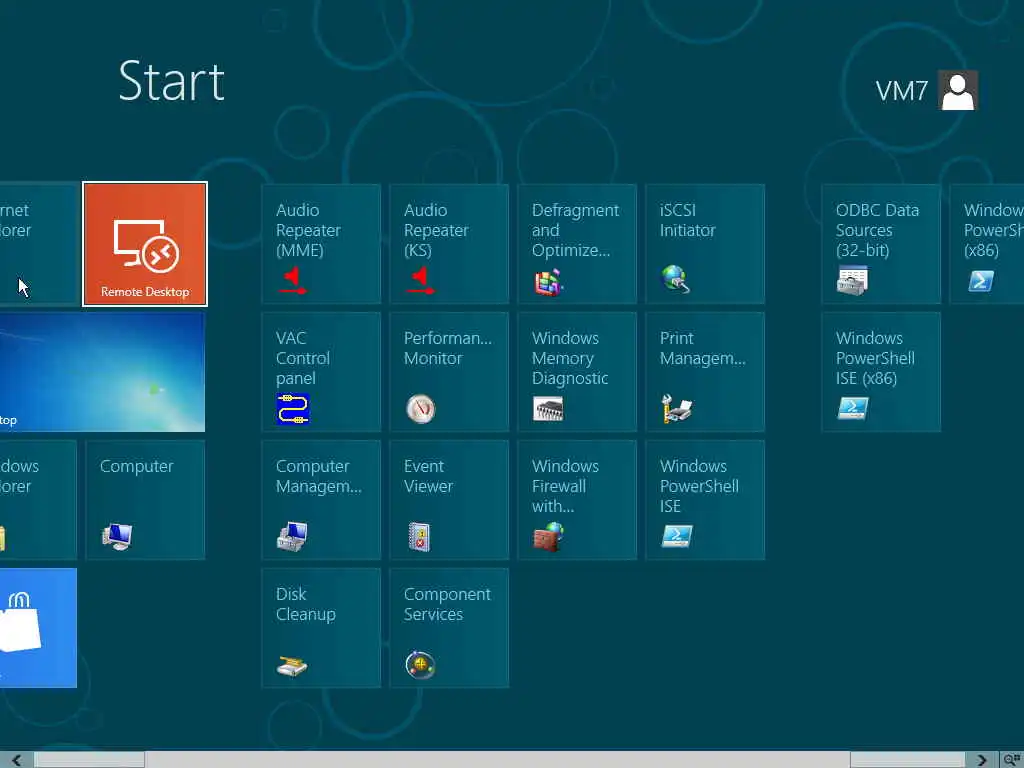
Task: Open ODBC Data Sources (32-bit) tile
Action: coord(881,244)
